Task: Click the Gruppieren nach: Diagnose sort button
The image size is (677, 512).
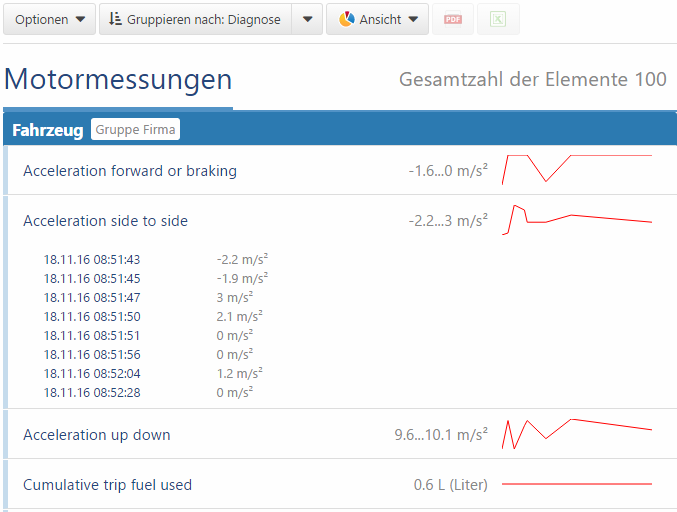Action: [x=196, y=19]
